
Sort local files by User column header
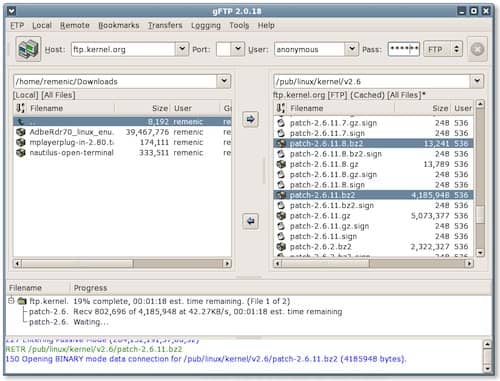click(195, 108)
